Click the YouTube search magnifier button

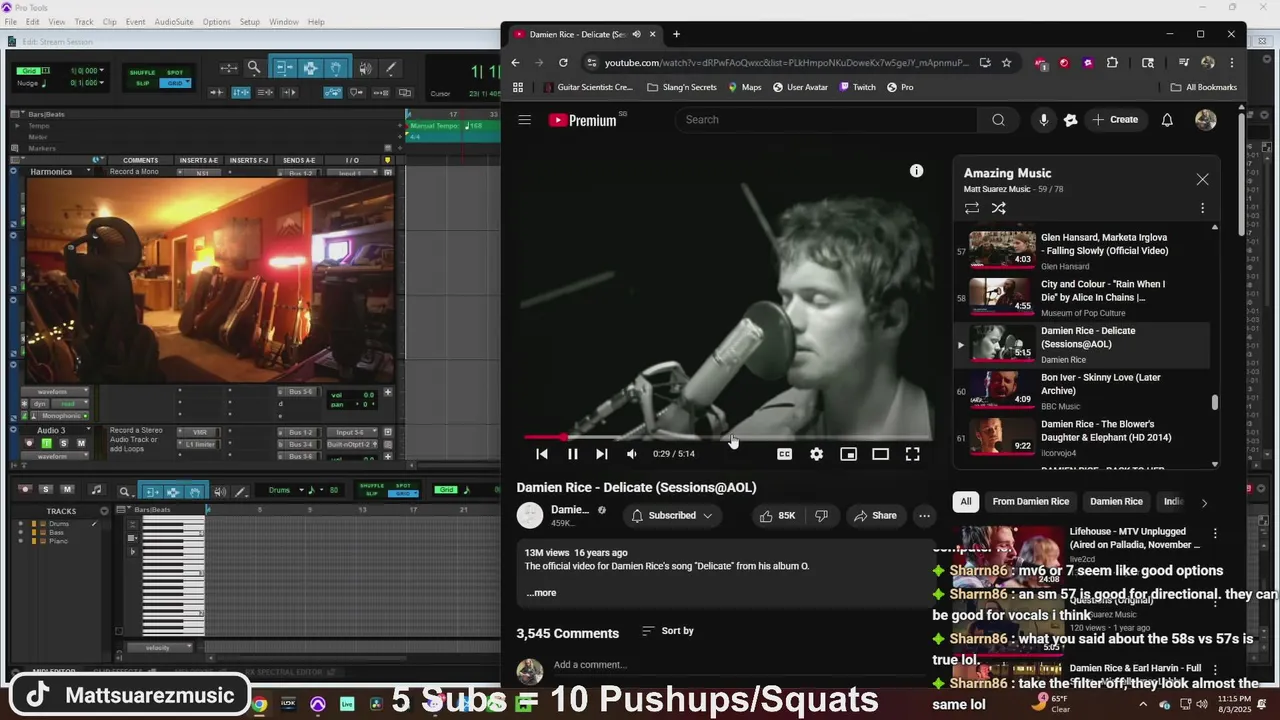click(x=998, y=120)
